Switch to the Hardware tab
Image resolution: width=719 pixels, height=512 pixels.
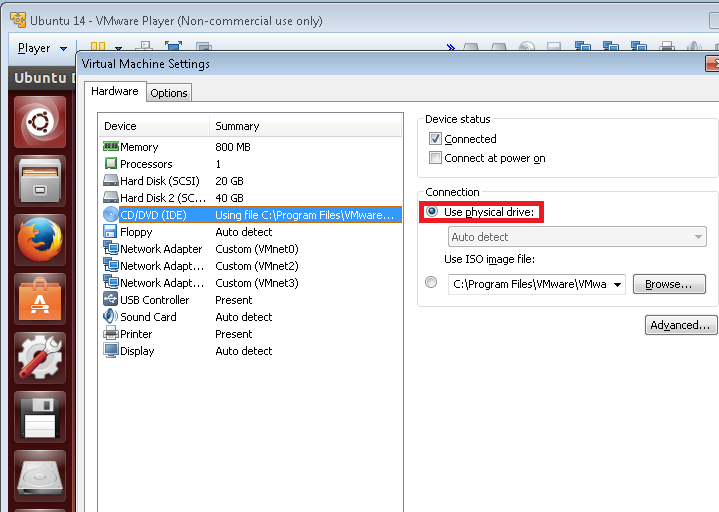115,92
